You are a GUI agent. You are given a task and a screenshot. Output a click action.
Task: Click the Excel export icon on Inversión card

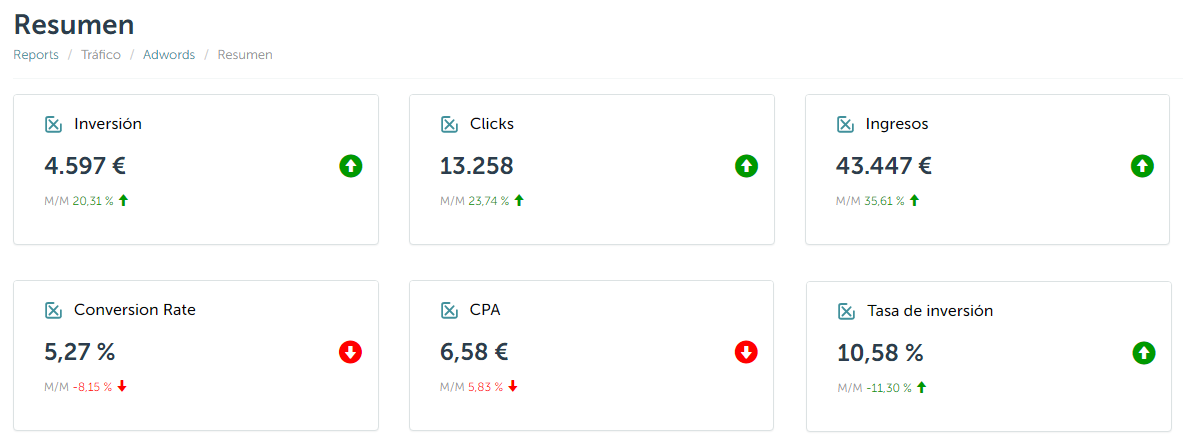pyautogui.click(x=54, y=124)
